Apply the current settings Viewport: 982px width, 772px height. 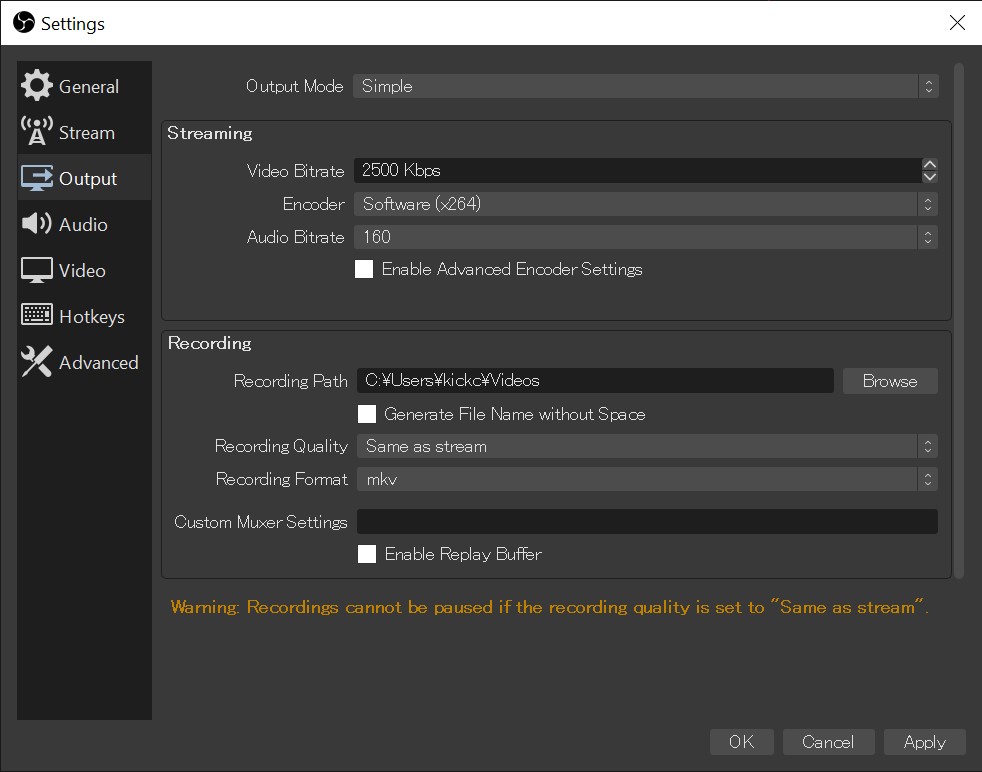(x=924, y=742)
